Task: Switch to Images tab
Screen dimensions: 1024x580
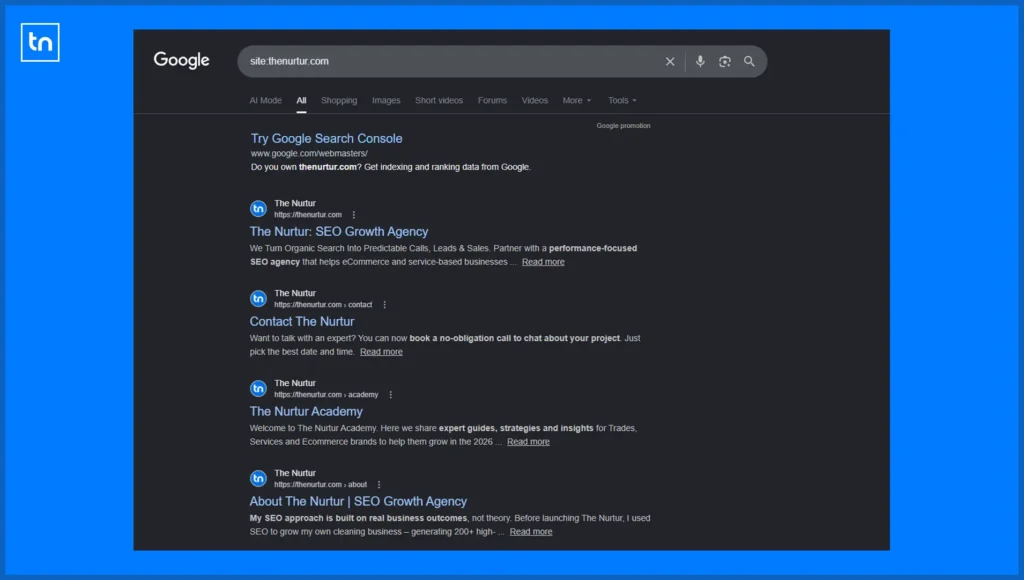Action: (386, 101)
